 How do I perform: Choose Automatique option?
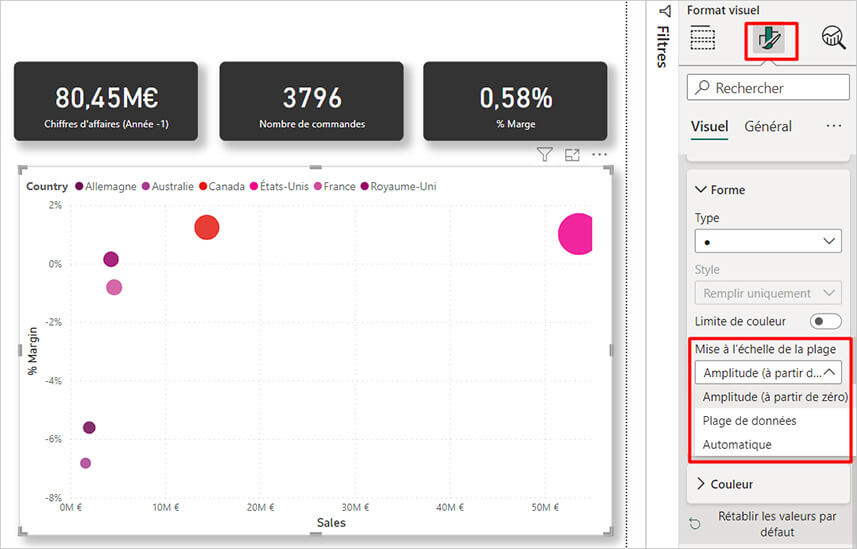coord(771,445)
